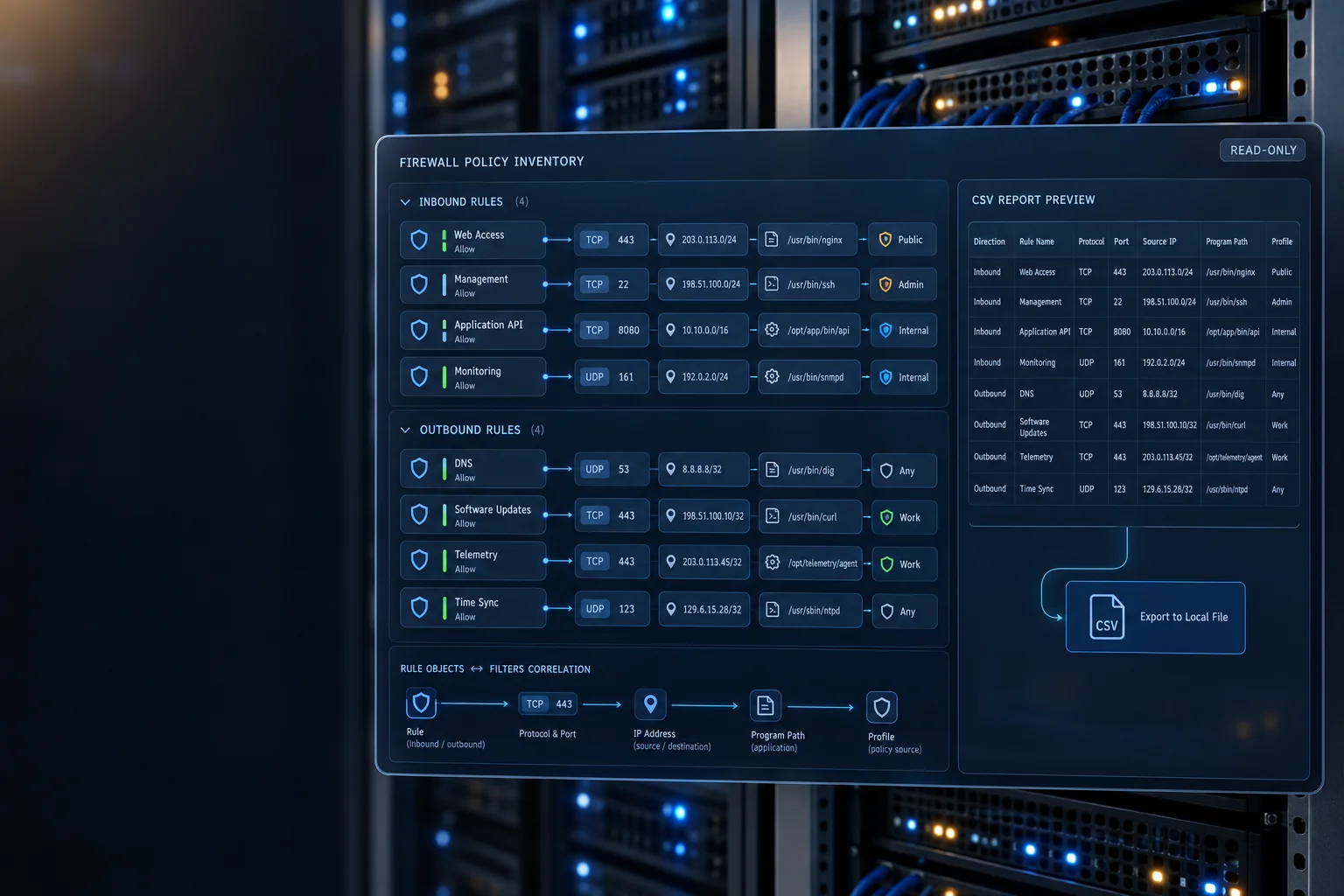Click the Time Sync rule shield icon

click(419, 608)
